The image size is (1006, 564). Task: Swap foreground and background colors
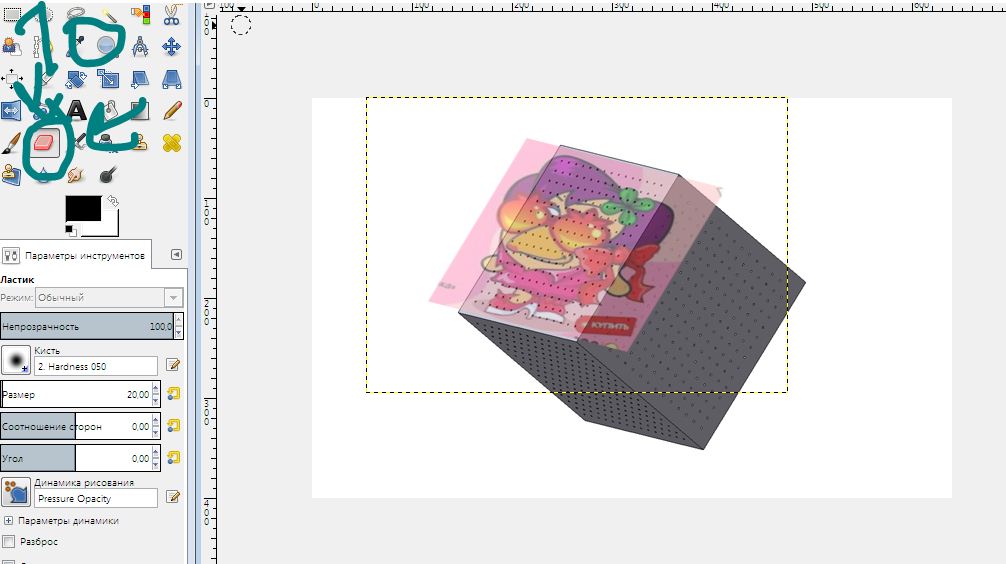click(112, 201)
